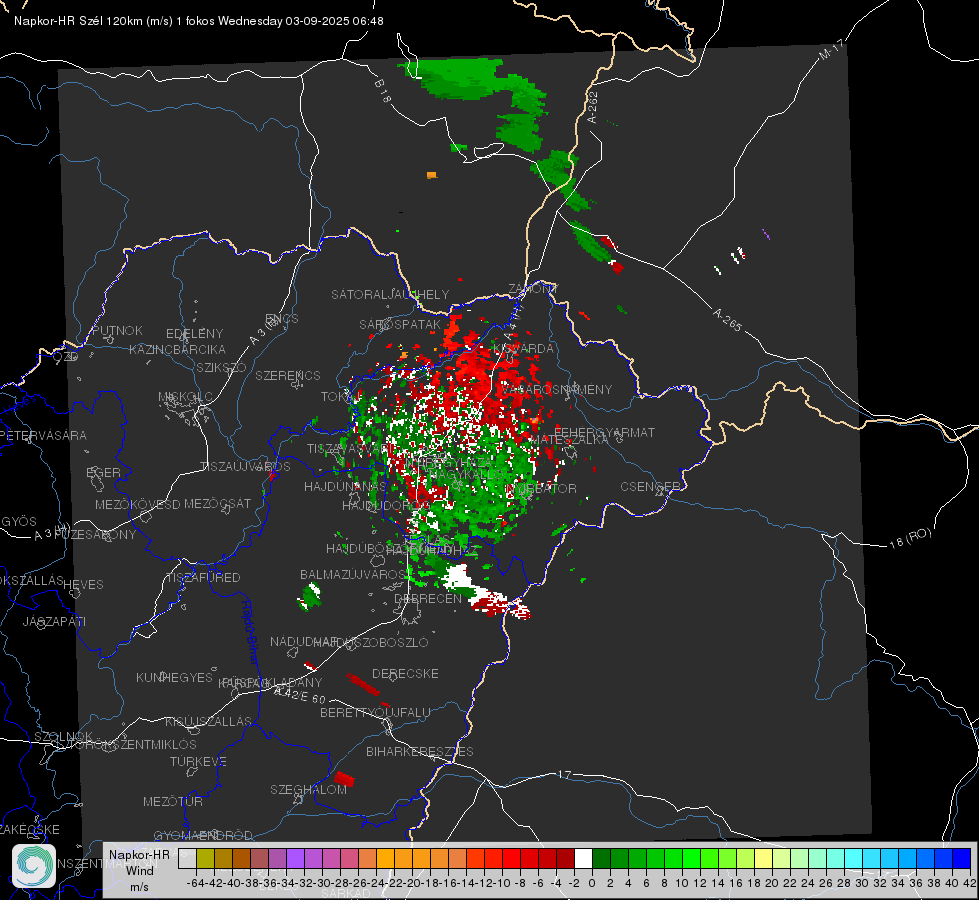The height and width of the screenshot is (900, 979).
Task: Click the red echo streak west of DERECSKE
Action: 363,684
